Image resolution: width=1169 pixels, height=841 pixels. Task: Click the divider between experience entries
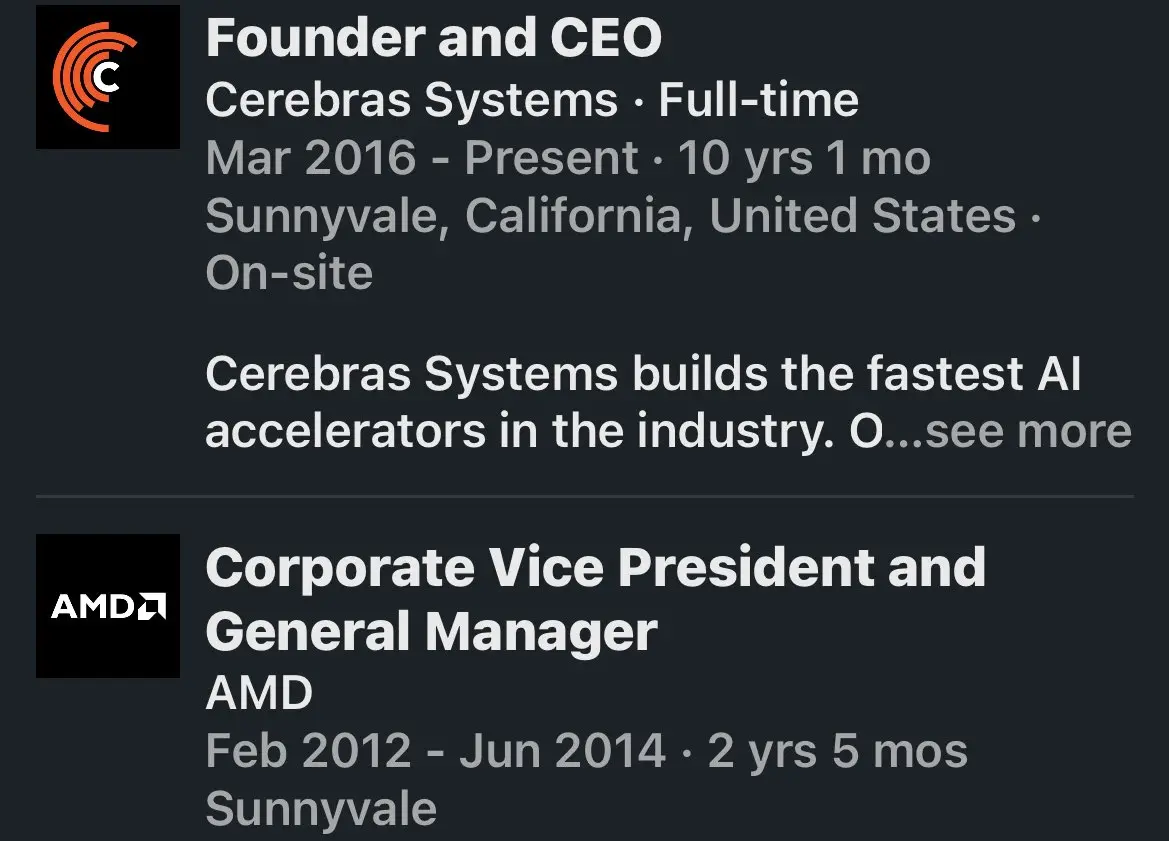(585, 496)
